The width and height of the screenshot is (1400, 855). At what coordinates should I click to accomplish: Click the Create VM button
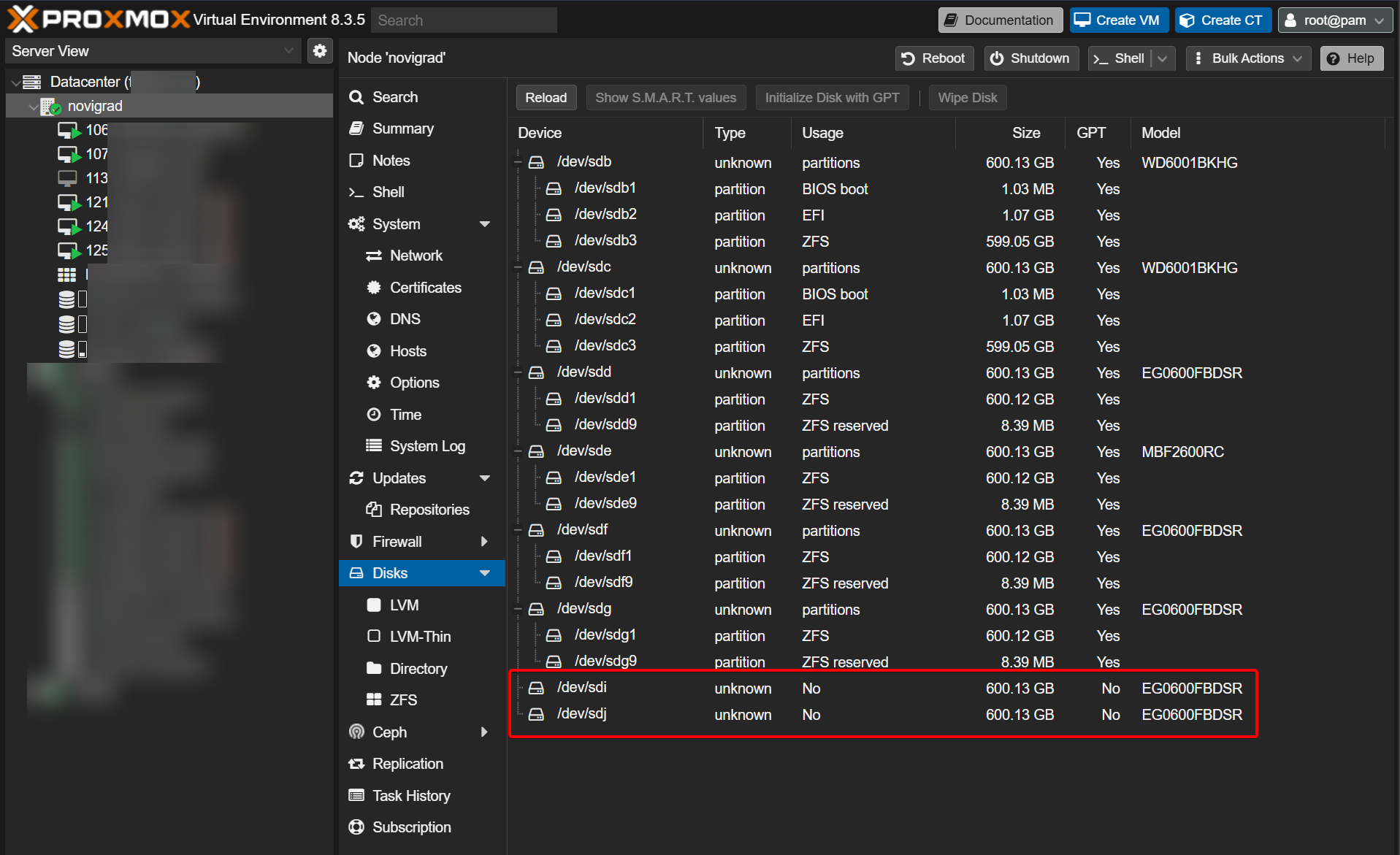[x=1119, y=20]
